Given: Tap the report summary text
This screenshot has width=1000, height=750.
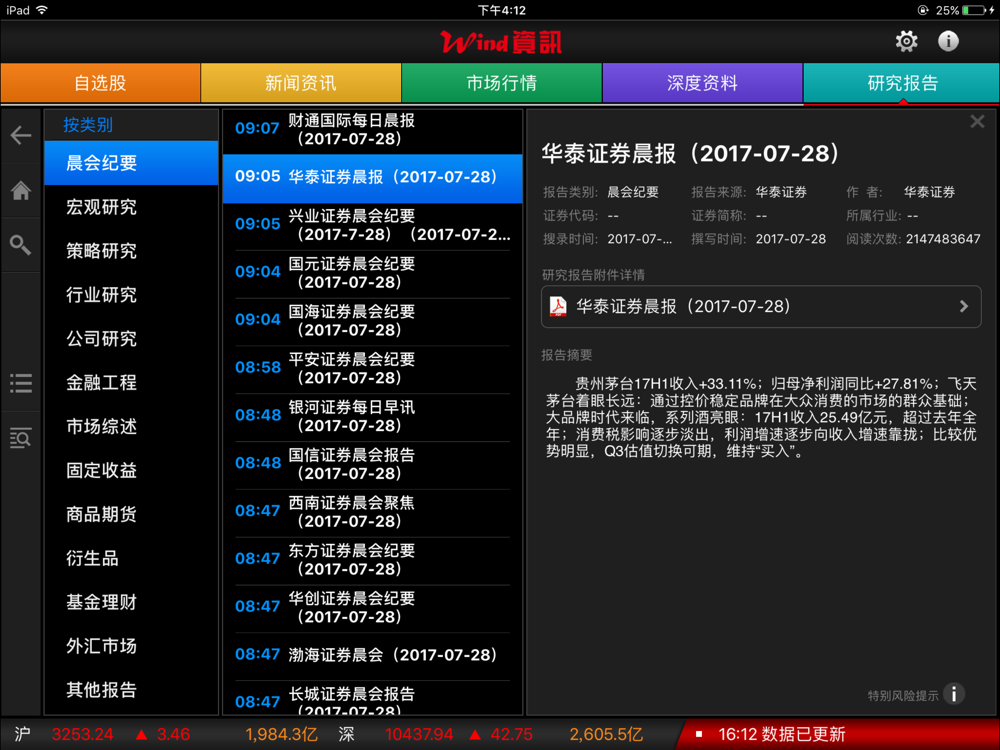Looking at the screenshot, I should pos(761,418).
